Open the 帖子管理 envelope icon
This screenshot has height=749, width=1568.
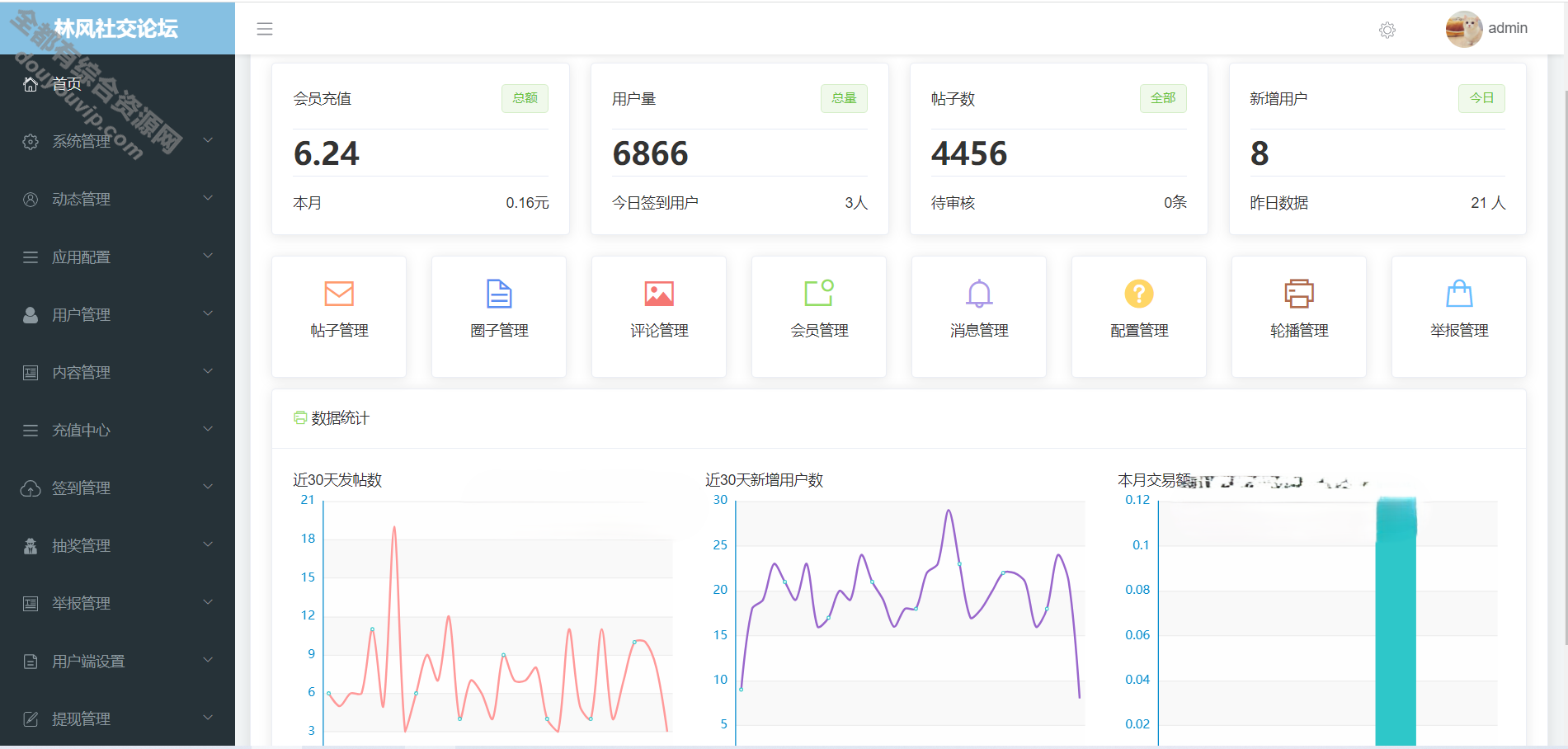pos(339,294)
